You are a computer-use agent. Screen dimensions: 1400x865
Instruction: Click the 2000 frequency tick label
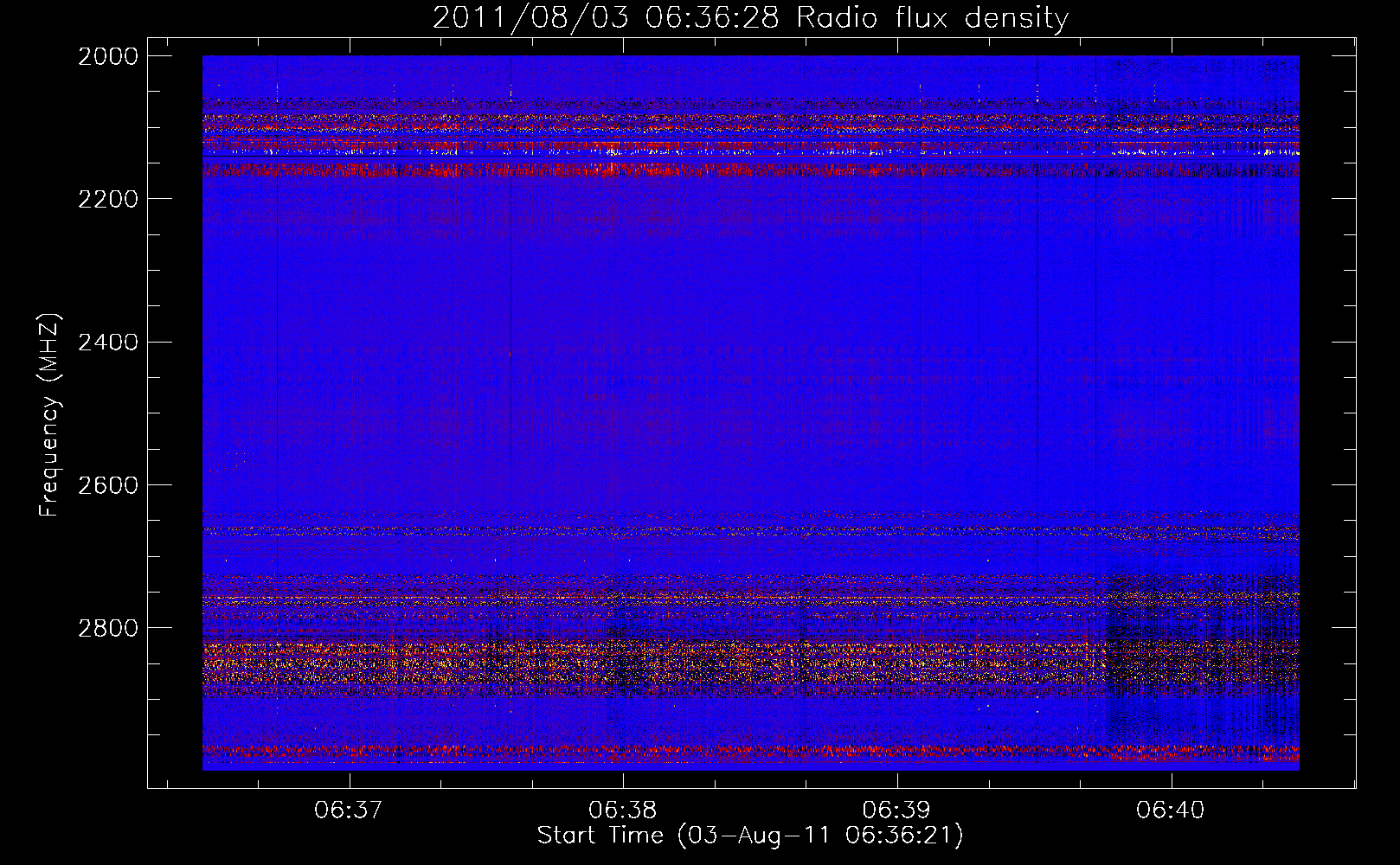[108, 56]
